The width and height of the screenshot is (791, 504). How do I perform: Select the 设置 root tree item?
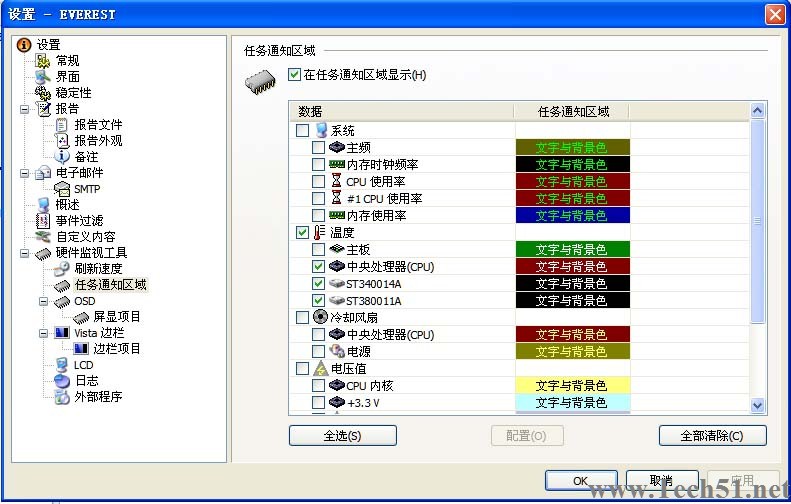[x=48, y=45]
